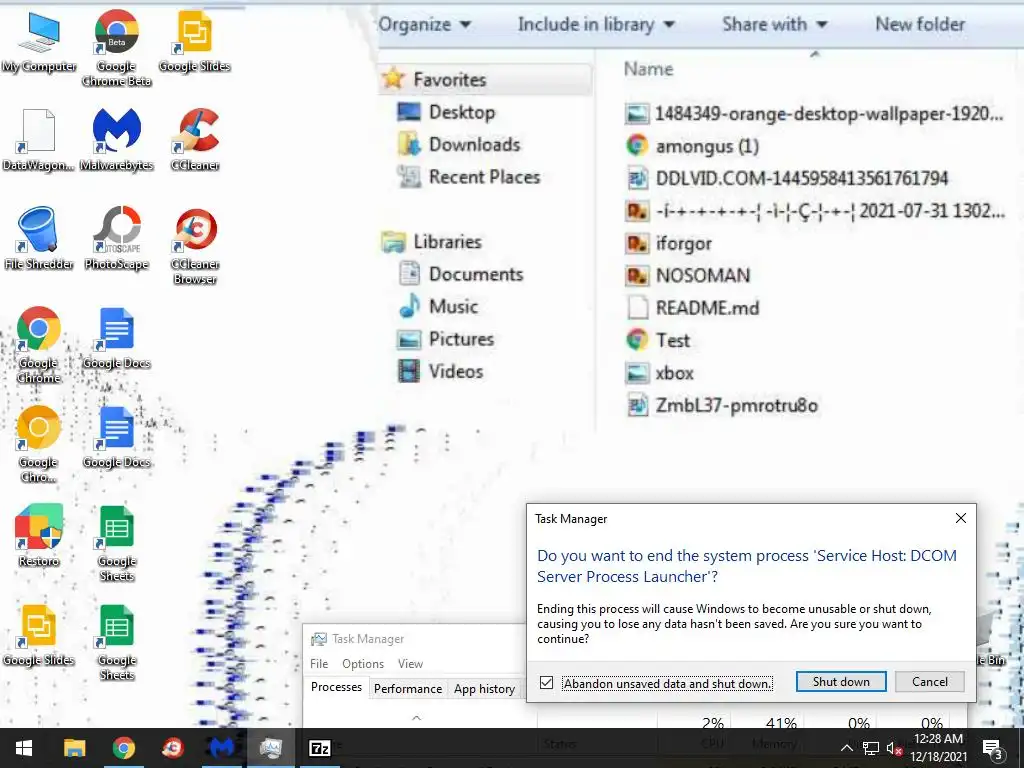Show hidden tray icons chevron
The image size is (1024, 768).
click(x=846, y=748)
